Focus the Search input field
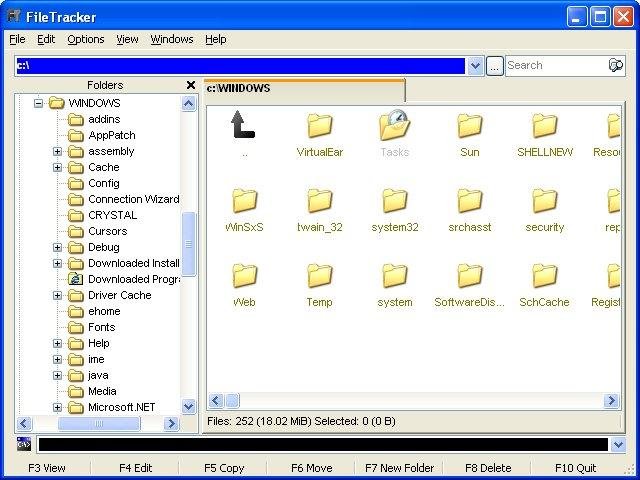640x480 pixels. click(557, 65)
